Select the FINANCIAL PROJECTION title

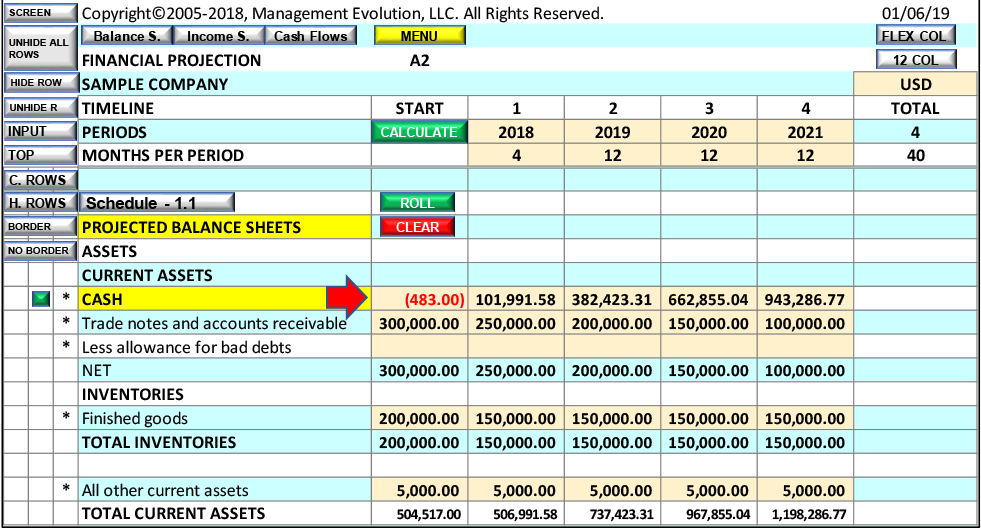pyautogui.click(x=171, y=61)
